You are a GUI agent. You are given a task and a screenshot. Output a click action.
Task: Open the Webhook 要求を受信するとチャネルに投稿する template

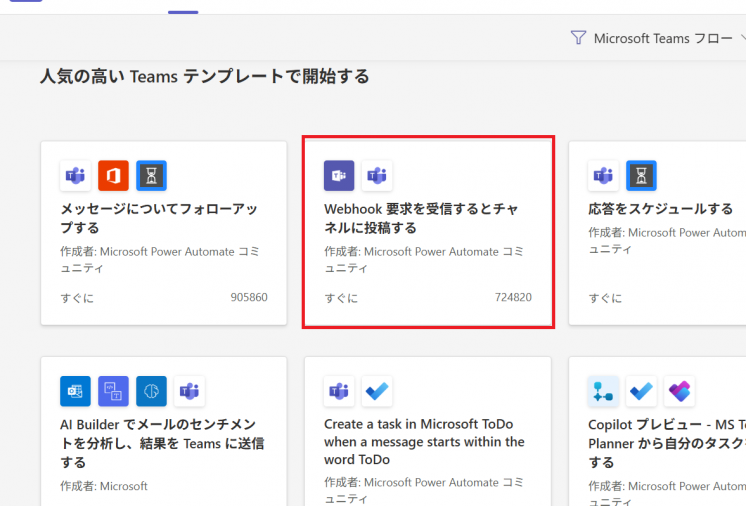421,218
